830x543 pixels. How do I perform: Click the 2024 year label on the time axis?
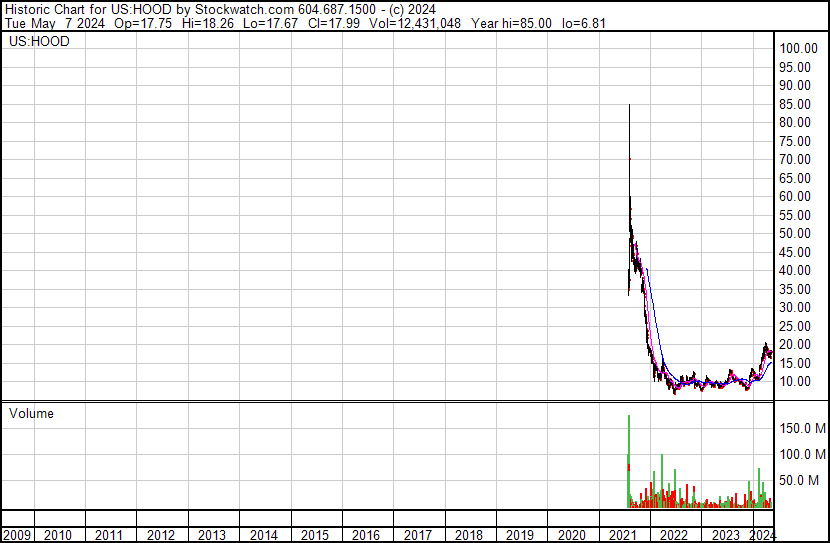[x=762, y=535]
